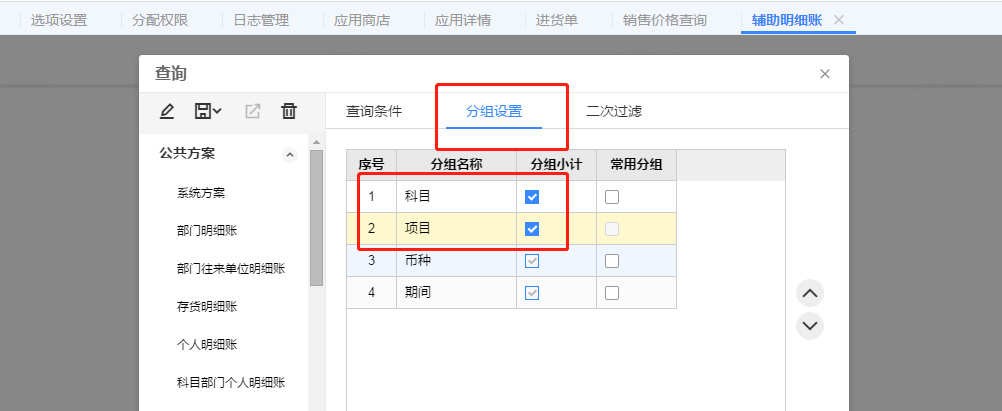The width and height of the screenshot is (1002, 411).
Task: Switch to the 查询条件 tab
Action: click(374, 111)
